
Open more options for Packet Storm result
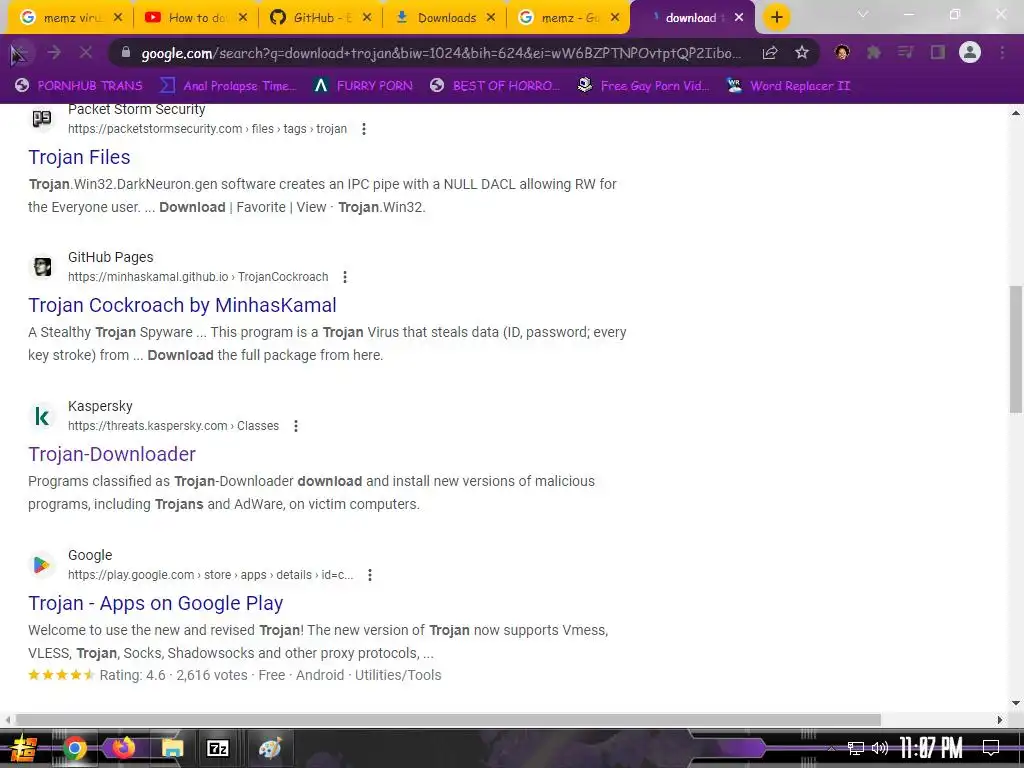tap(364, 129)
